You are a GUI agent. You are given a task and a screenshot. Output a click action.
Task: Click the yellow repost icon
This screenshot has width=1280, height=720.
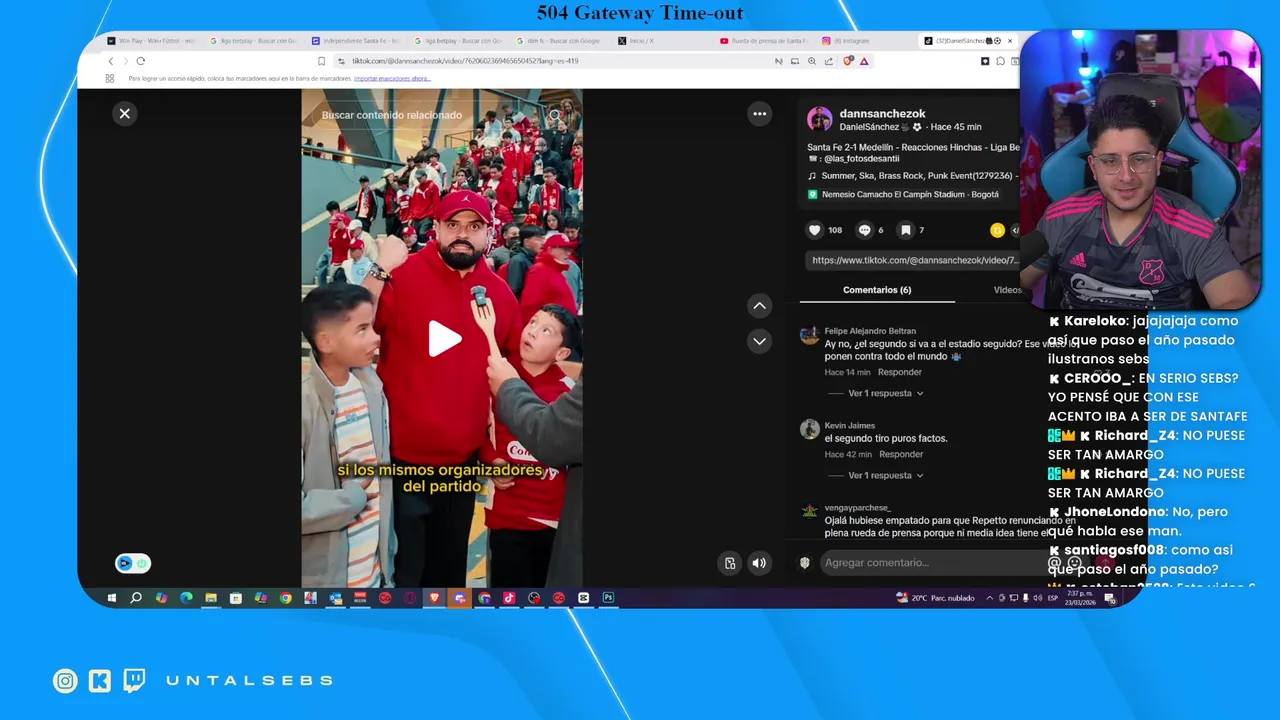[997, 230]
